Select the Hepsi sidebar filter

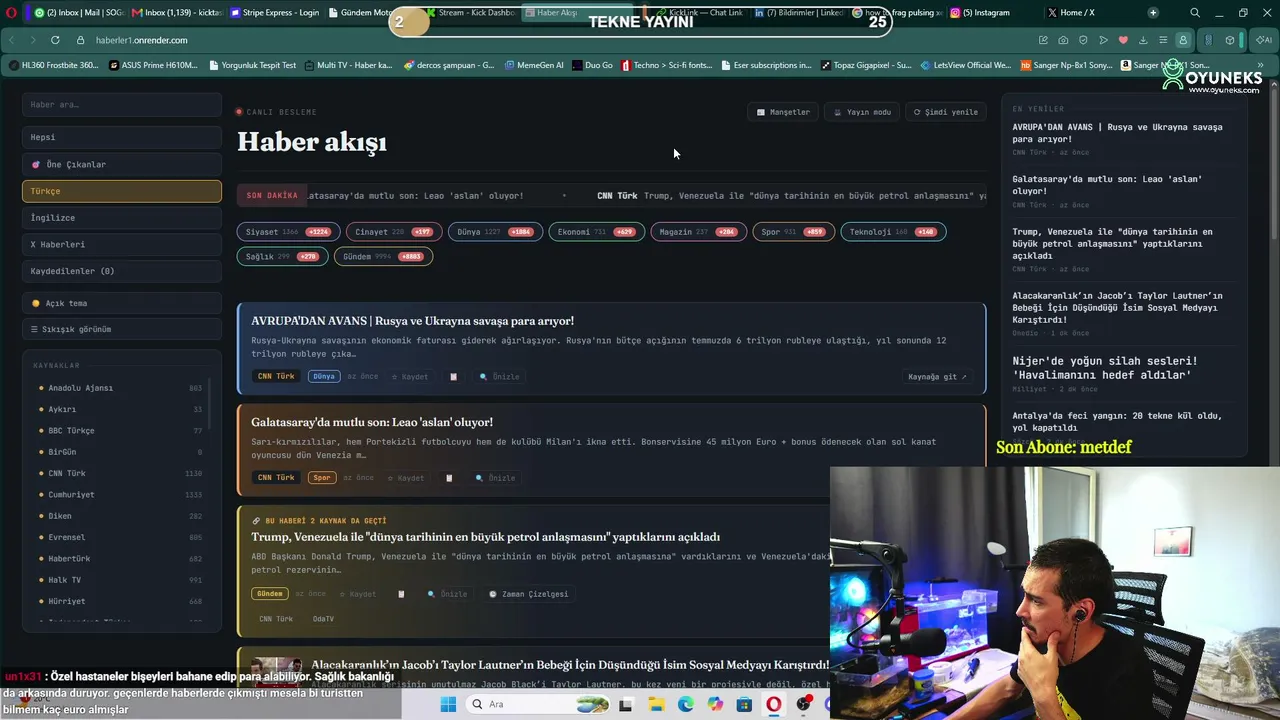tap(122, 137)
